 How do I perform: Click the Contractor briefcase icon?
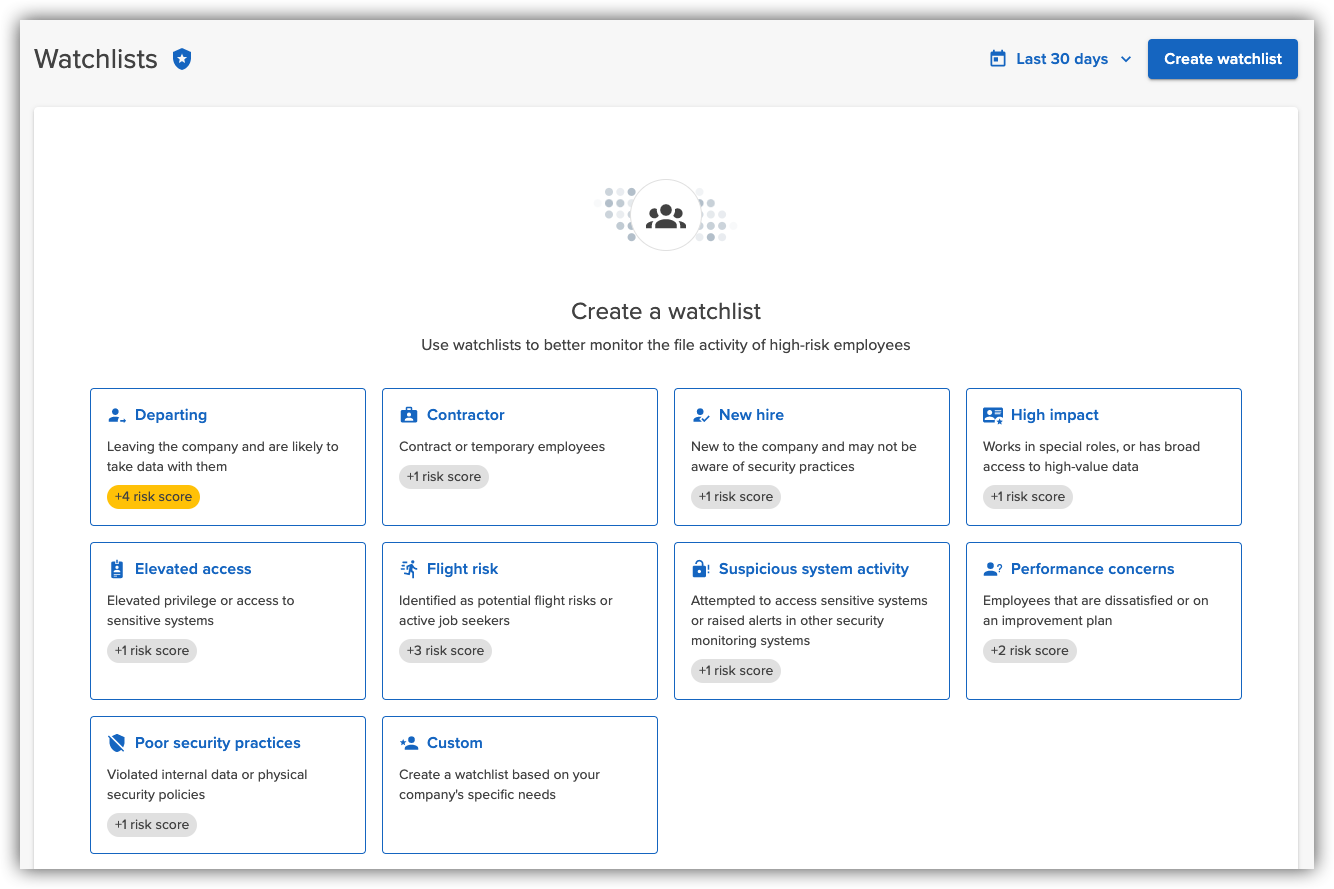point(408,413)
